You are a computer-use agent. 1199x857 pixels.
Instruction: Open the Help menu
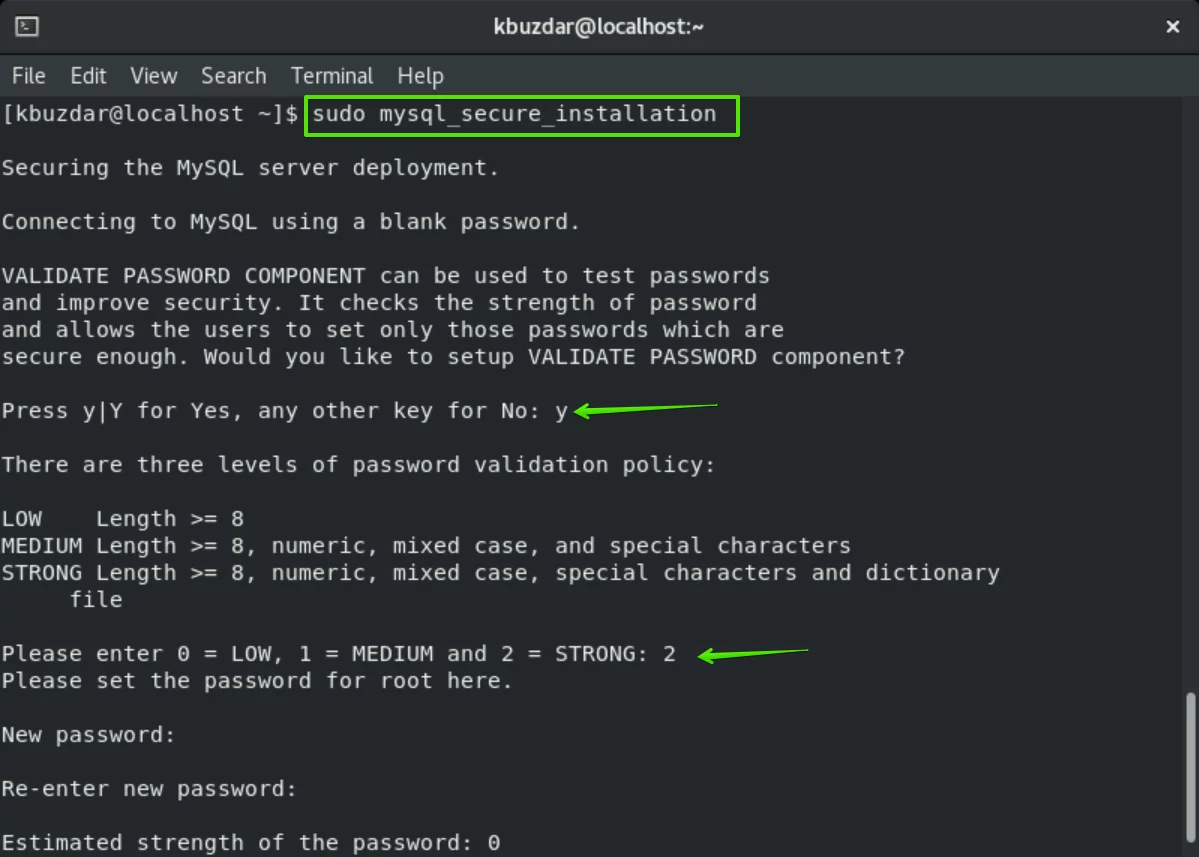coord(421,76)
